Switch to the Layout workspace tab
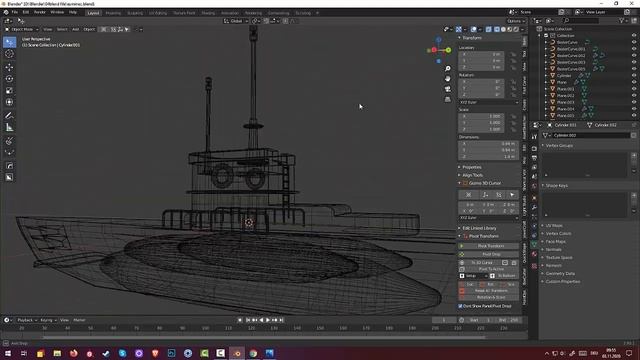Image resolution: width=640 pixels, height=360 pixels. [93, 13]
